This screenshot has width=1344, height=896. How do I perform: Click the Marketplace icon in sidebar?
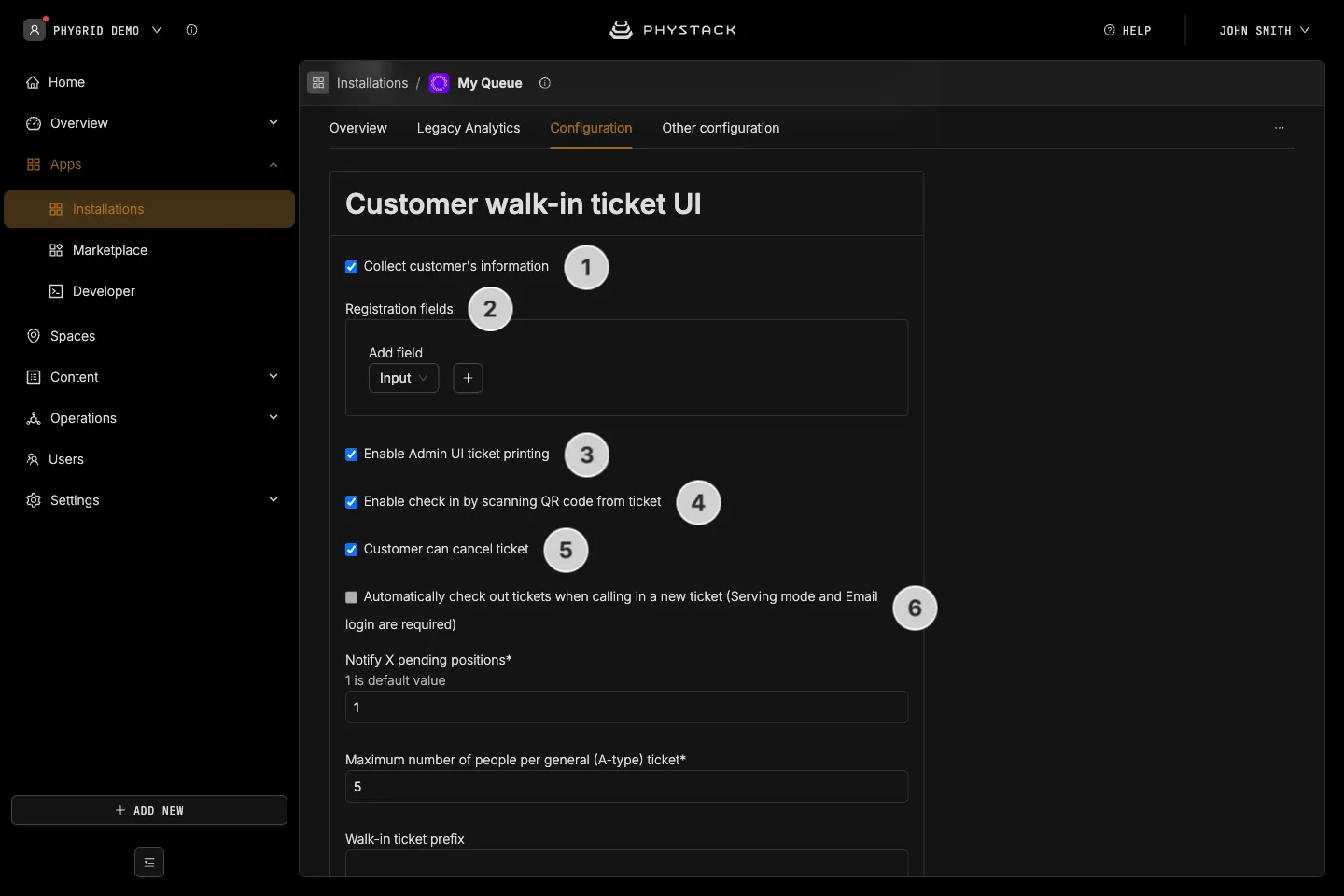pyautogui.click(x=56, y=250)
